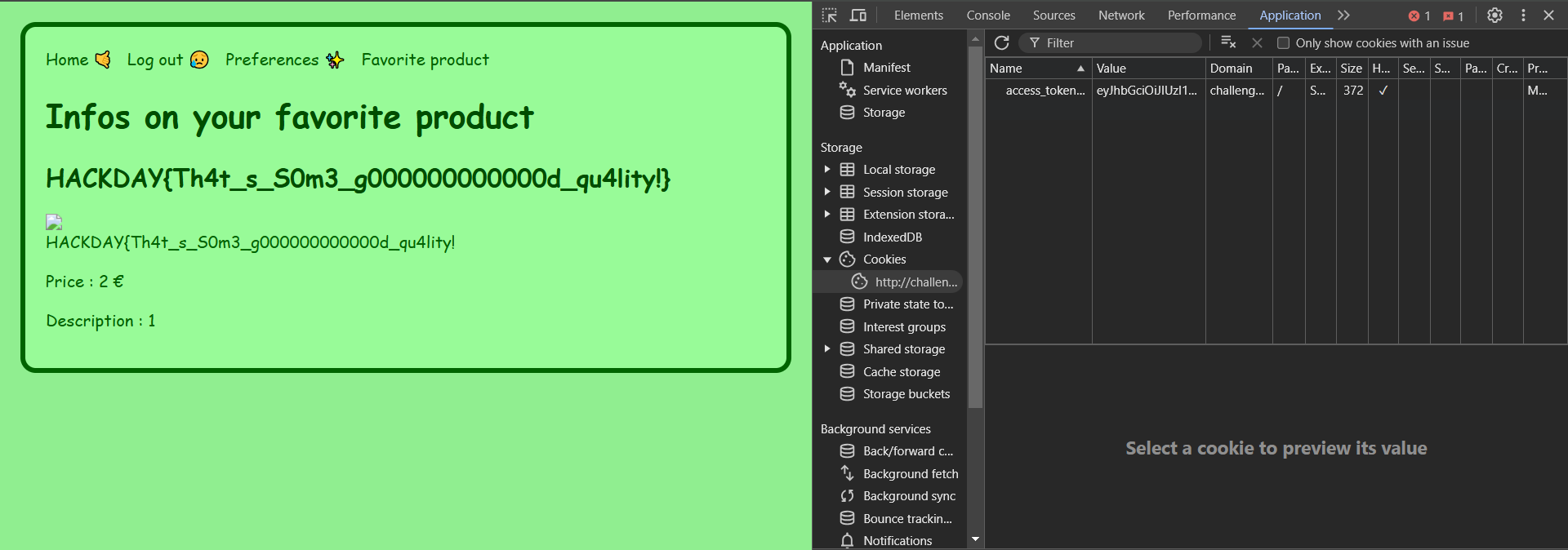Expand the Shared storage tree item
Viewport: 1568px width, 550px height.
(x=826, y=349)
